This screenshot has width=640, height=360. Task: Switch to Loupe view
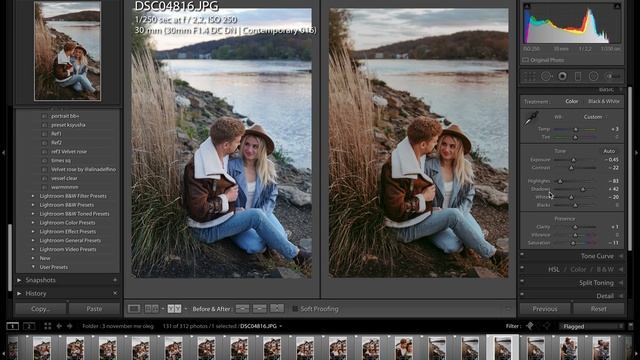(134, 309)
